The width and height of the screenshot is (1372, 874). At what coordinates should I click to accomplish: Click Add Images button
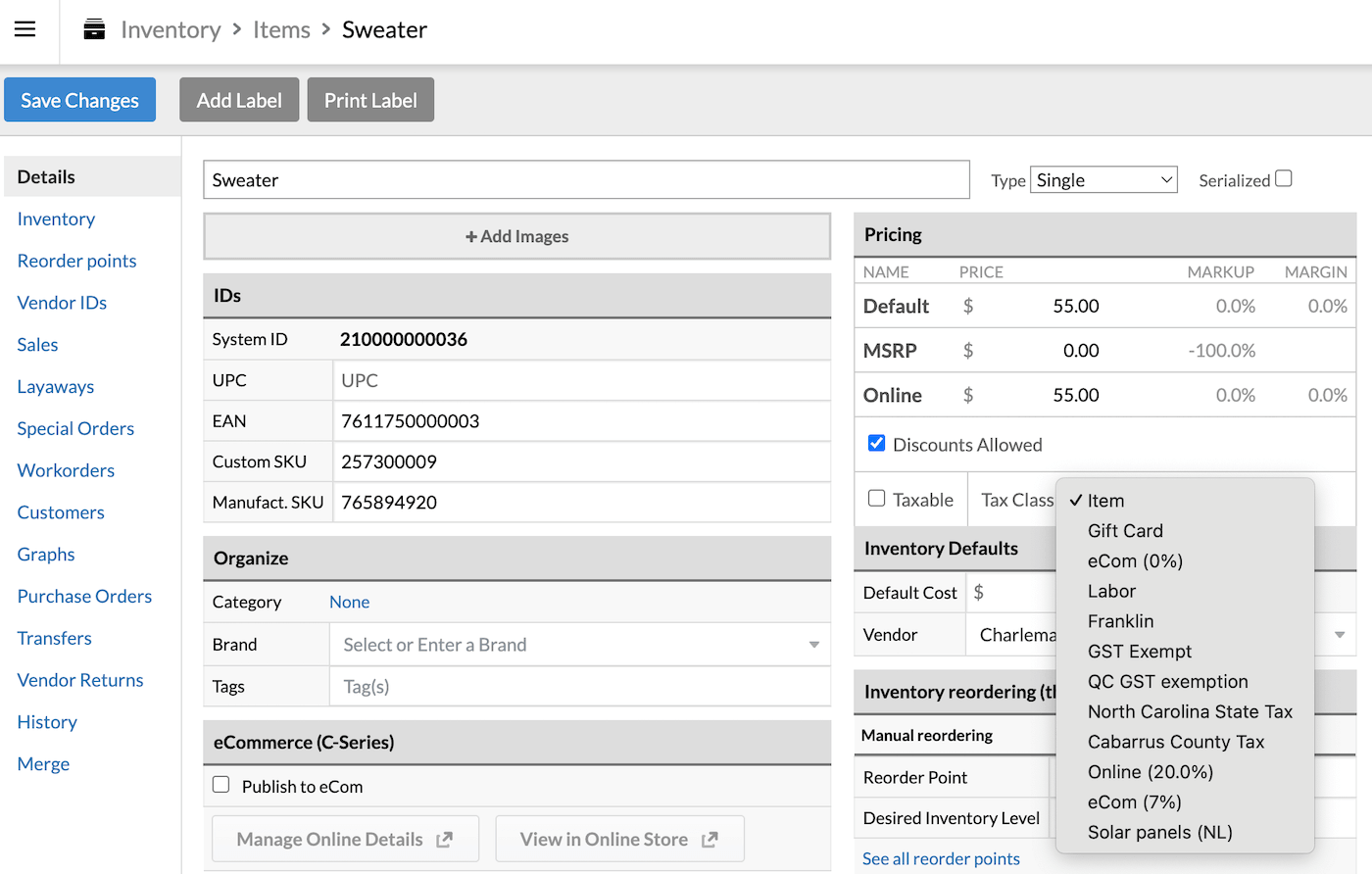pos(516,236)
